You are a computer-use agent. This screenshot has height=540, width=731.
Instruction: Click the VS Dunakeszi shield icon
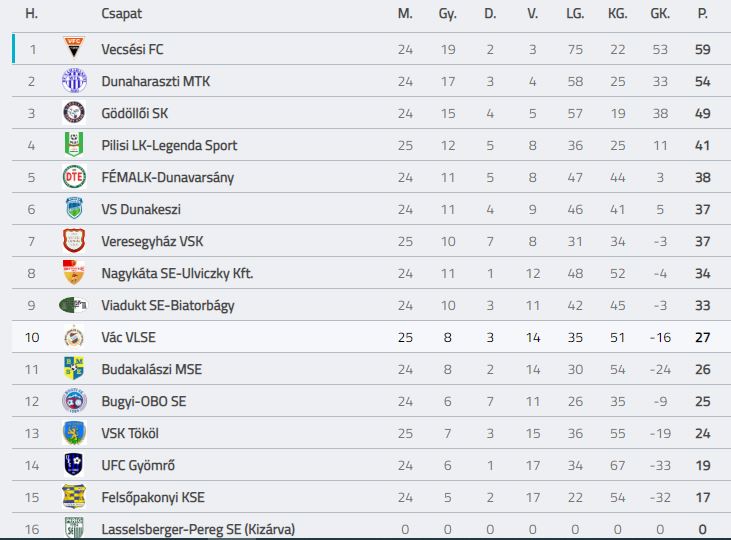coord(74,208)
